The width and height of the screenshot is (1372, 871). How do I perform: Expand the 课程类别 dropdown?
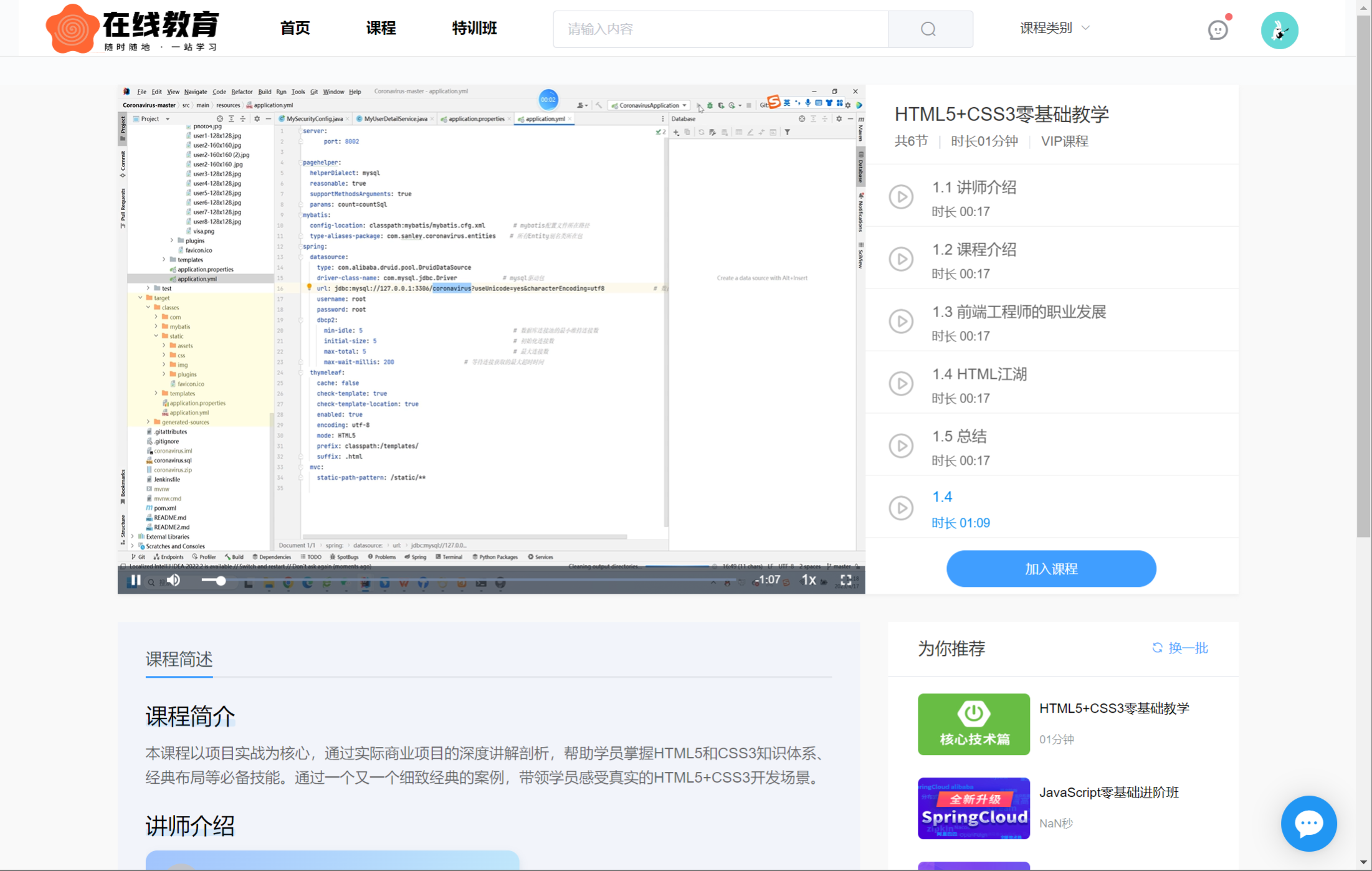pyautogui.click(x=1054, y=28)
